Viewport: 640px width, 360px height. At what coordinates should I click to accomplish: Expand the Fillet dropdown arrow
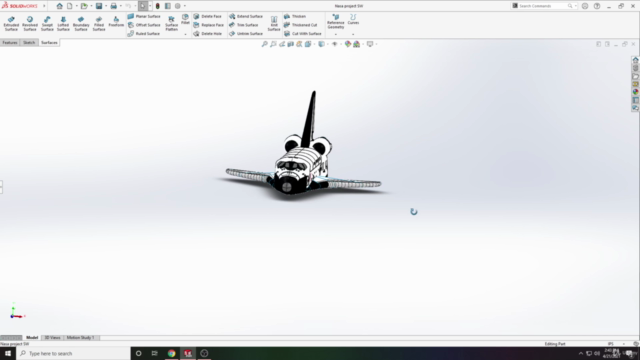pos(185,34)
